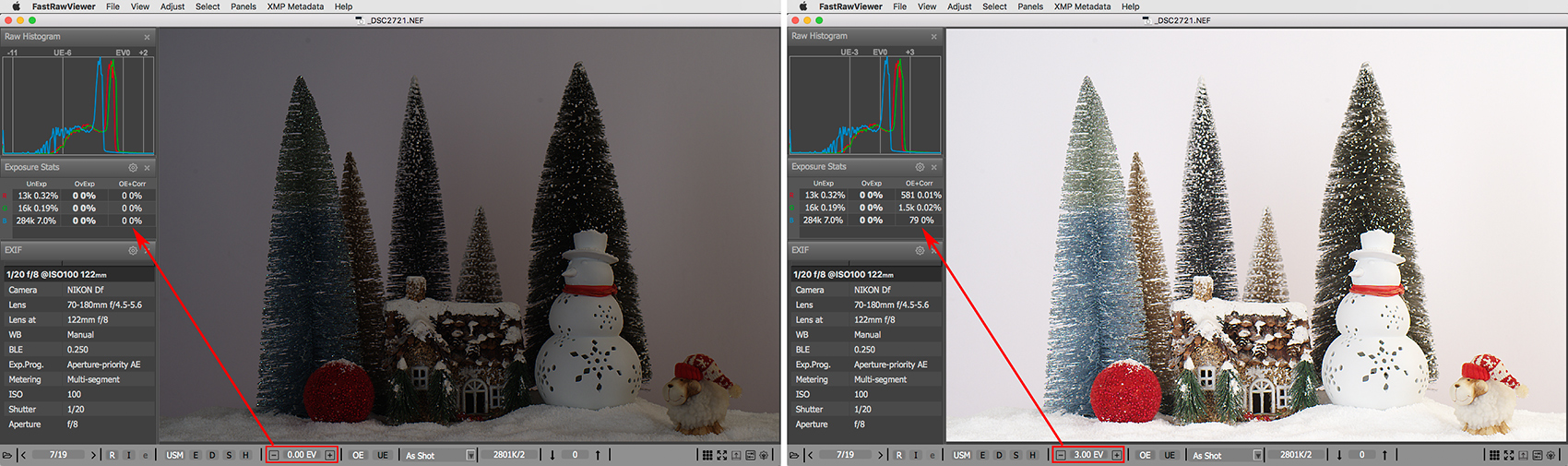Toggle USM sharpening in left window toolbar

[174, 455]
